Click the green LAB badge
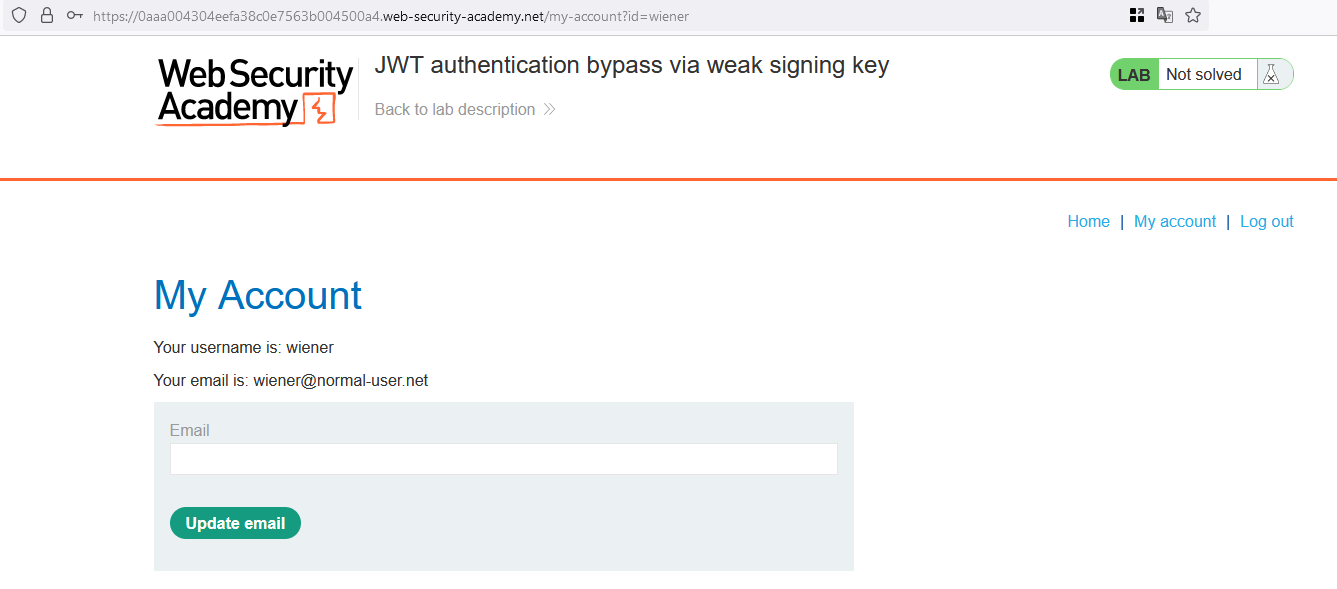1337x589 pixels. (1134, 75)
